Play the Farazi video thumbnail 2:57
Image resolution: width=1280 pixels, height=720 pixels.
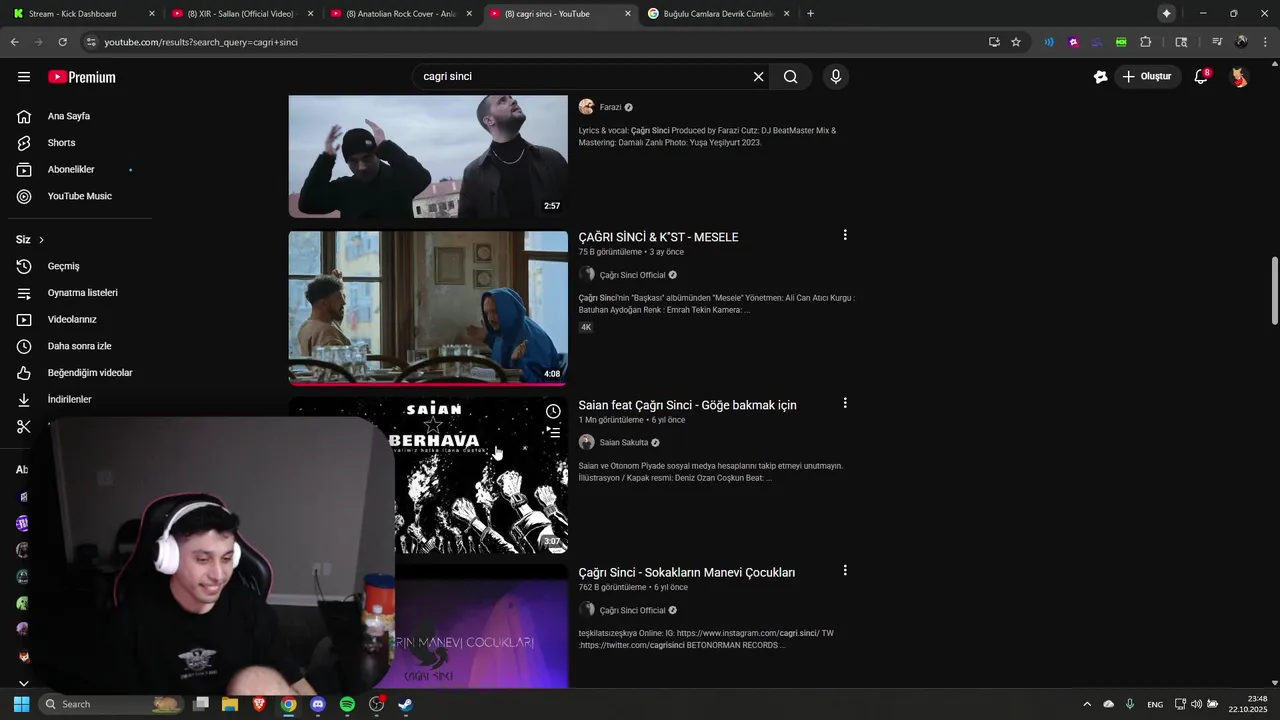pos(428,156)
